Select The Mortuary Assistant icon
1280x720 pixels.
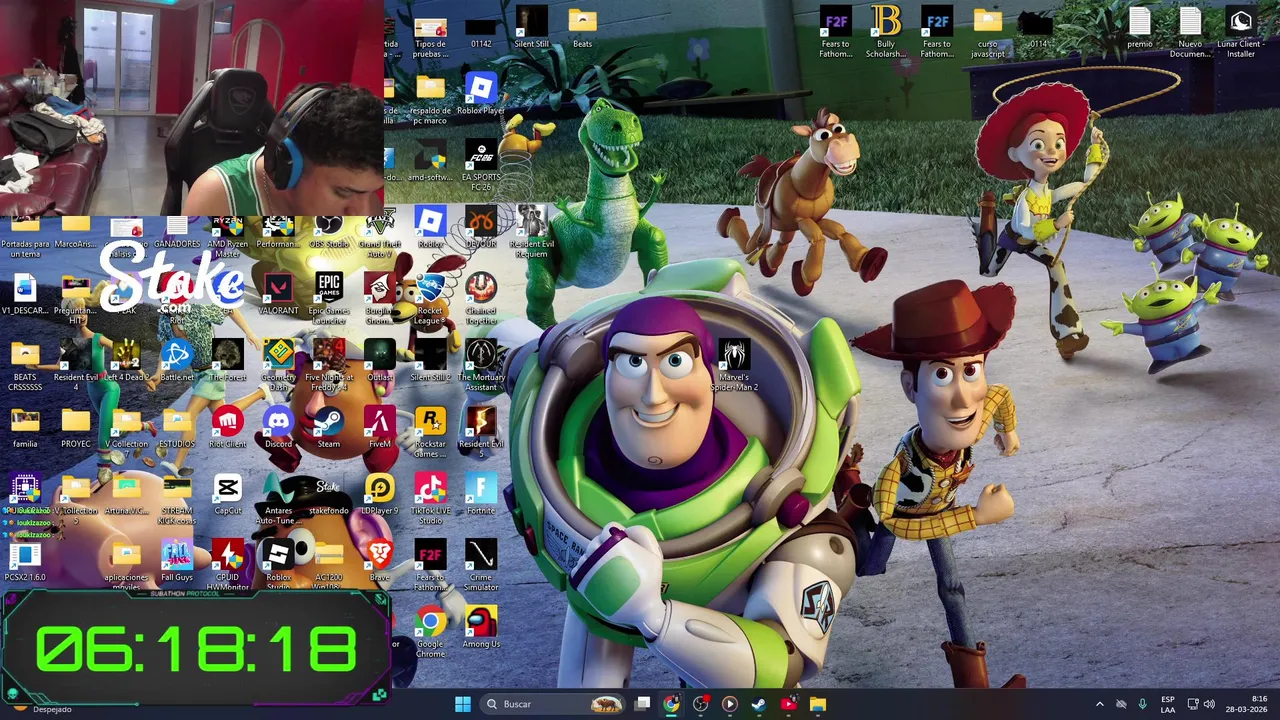click(481, 365)
